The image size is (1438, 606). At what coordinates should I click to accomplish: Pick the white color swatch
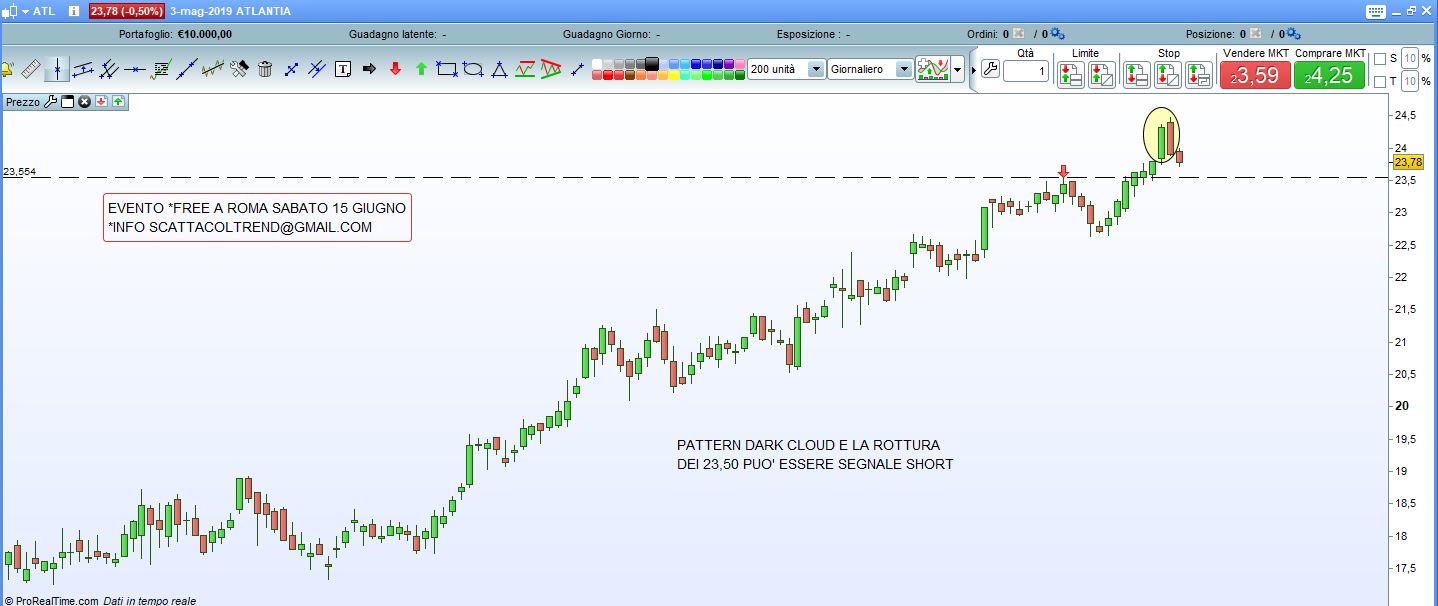(597, 64)
